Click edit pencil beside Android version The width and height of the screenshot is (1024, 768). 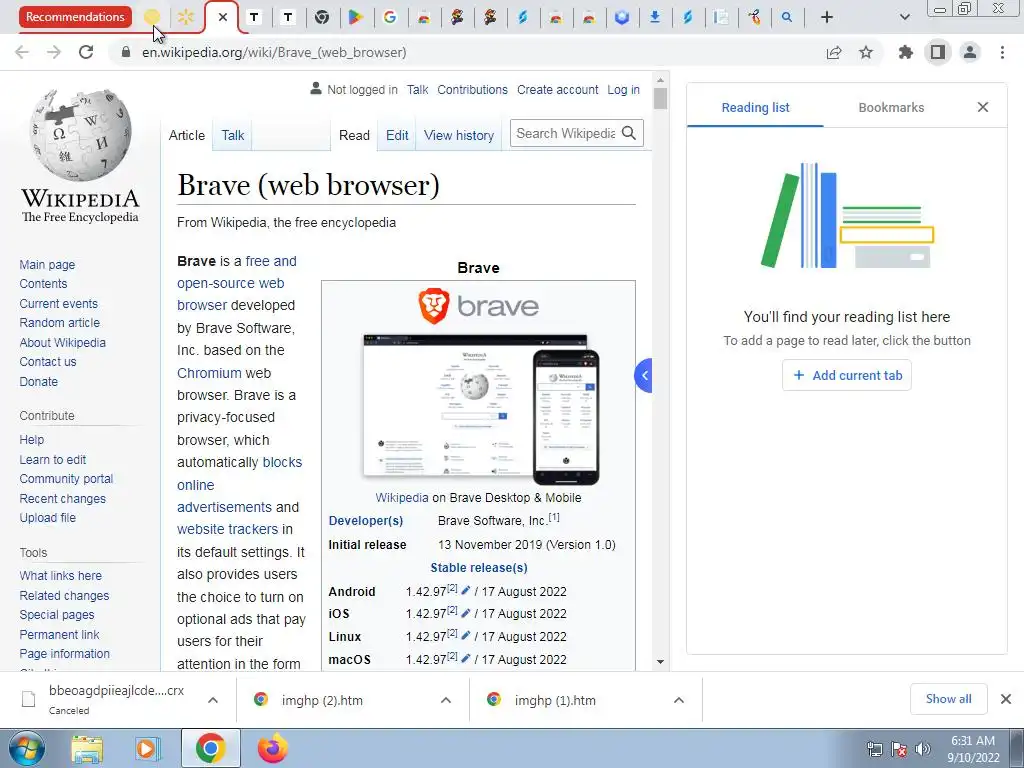pyautogui.click(x=466, y=590)
